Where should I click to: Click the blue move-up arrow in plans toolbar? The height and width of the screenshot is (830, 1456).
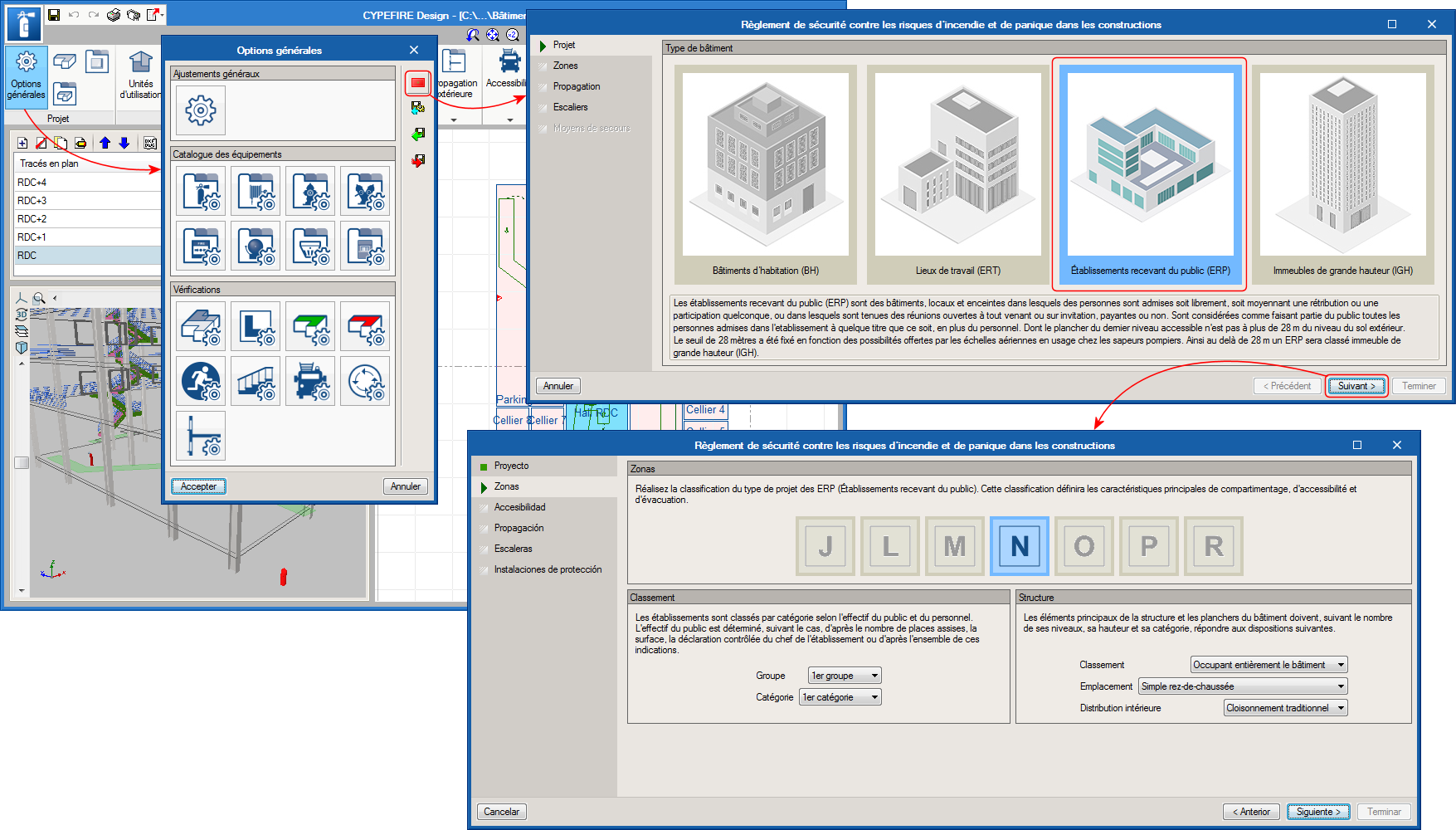click(105, 143)
